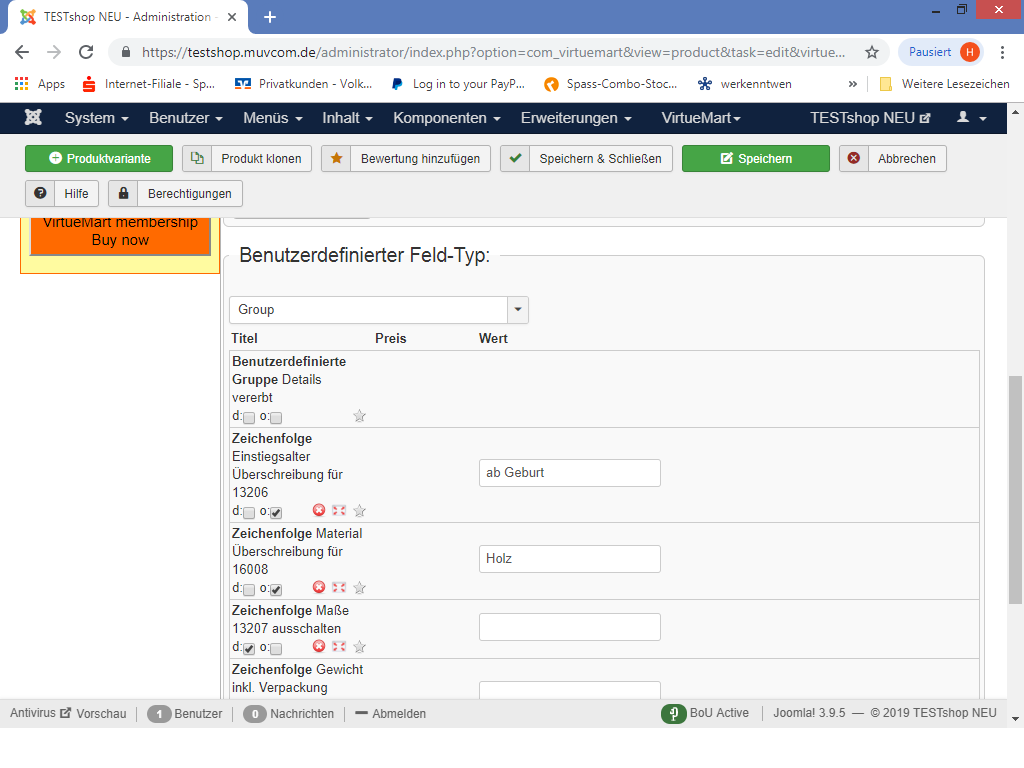The image size is (1024, 768).
Task: Click the green Speichern button
Action: [755, 159]
